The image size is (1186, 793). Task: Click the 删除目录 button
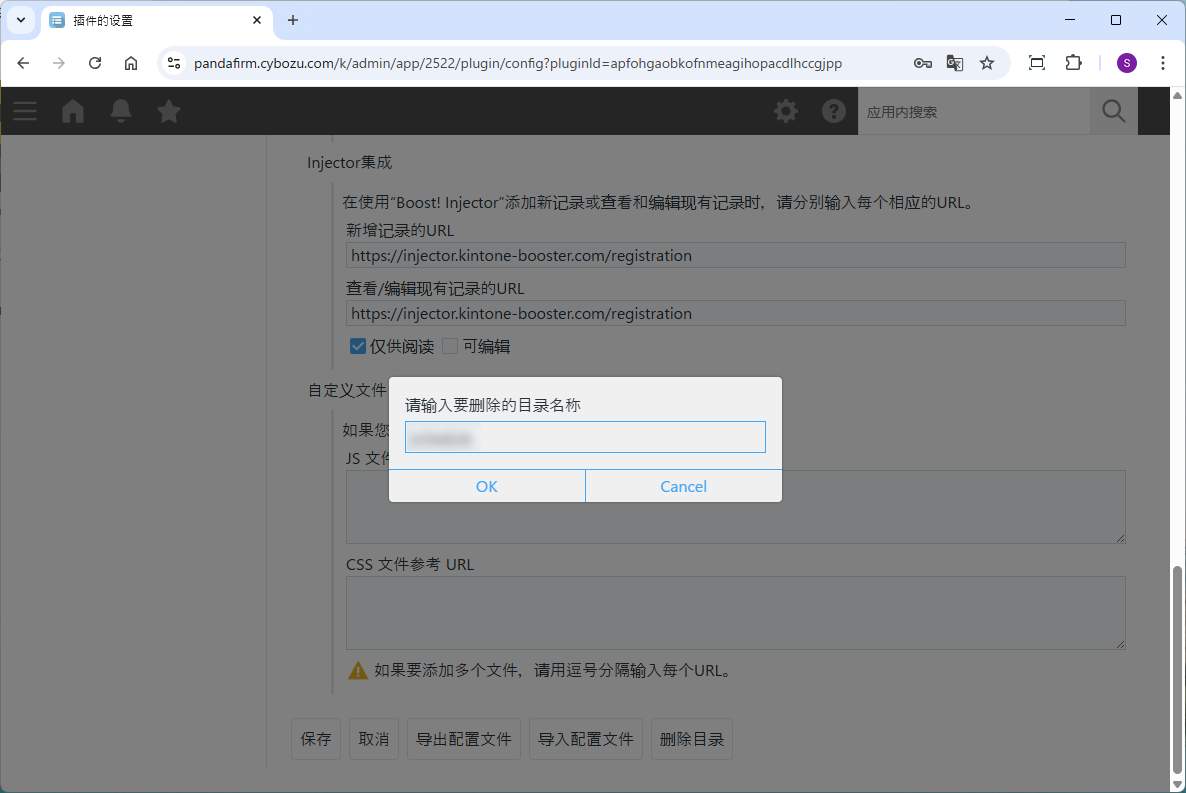pyautogui.click(x=692, y=740)
